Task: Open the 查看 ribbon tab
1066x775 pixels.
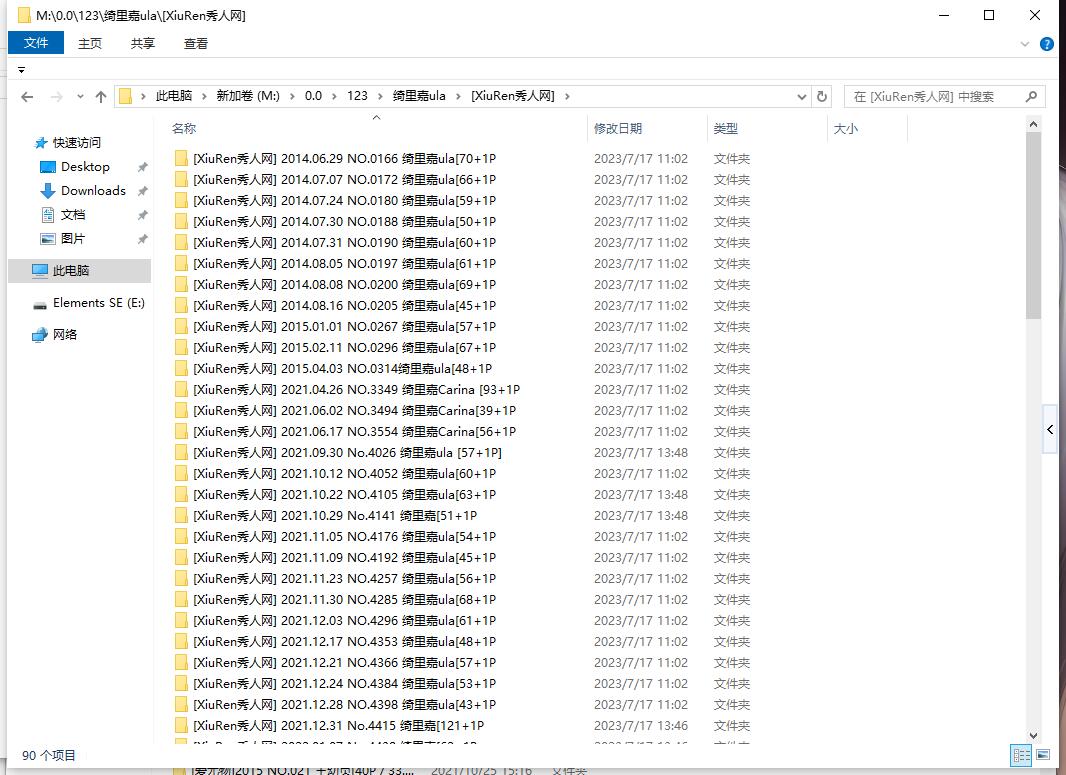Action: tap(196, 44)
